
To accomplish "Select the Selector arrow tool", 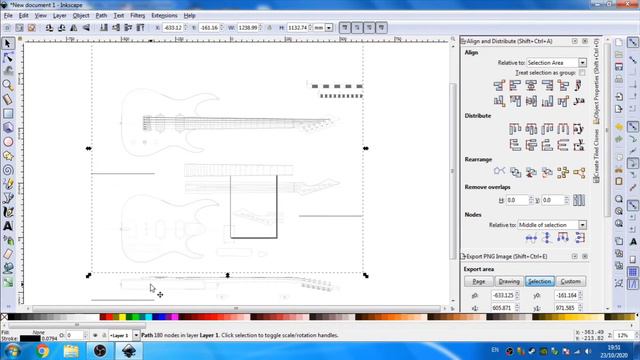I will coord(8,43).
